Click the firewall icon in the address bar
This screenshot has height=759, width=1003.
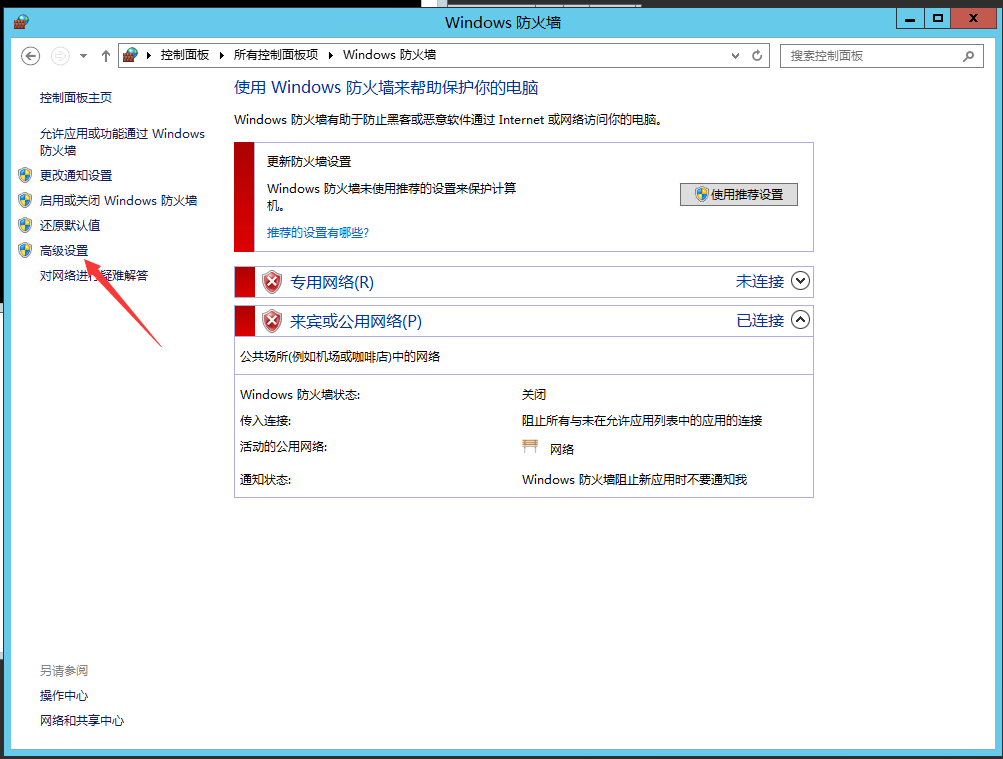130,55
